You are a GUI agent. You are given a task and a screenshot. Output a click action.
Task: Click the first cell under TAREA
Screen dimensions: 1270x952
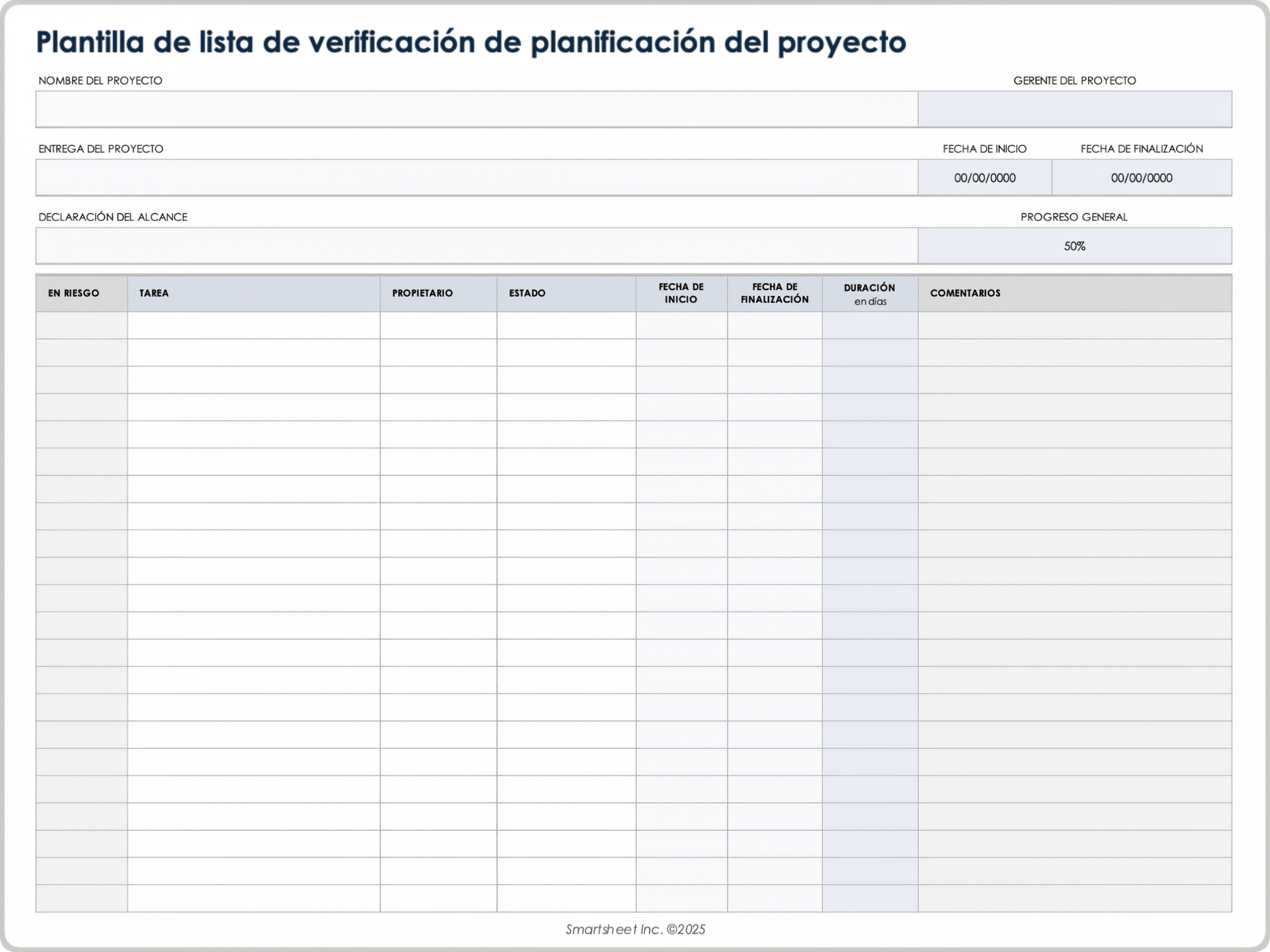pos(253,325)
